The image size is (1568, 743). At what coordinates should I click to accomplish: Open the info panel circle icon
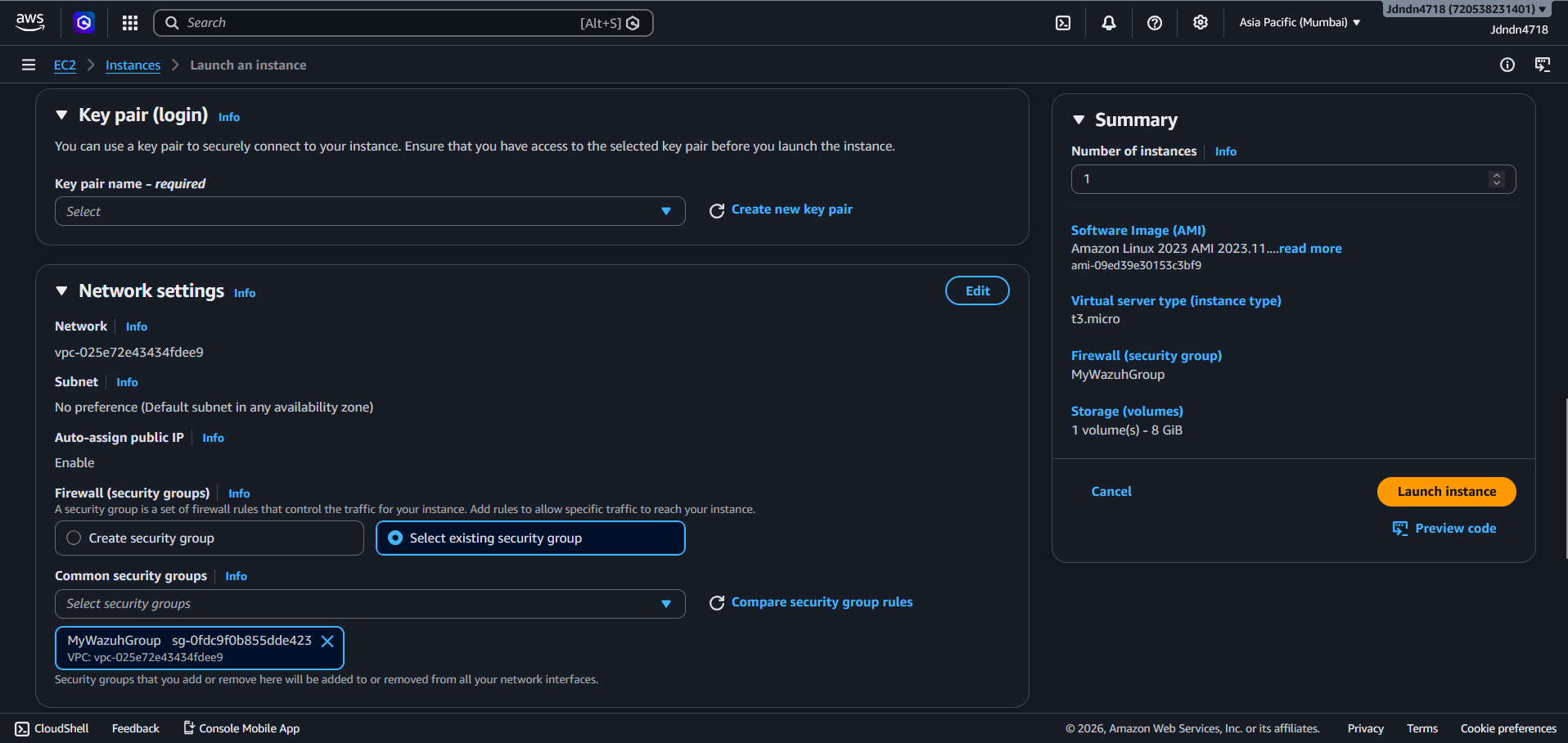[x=1507, y=65]
